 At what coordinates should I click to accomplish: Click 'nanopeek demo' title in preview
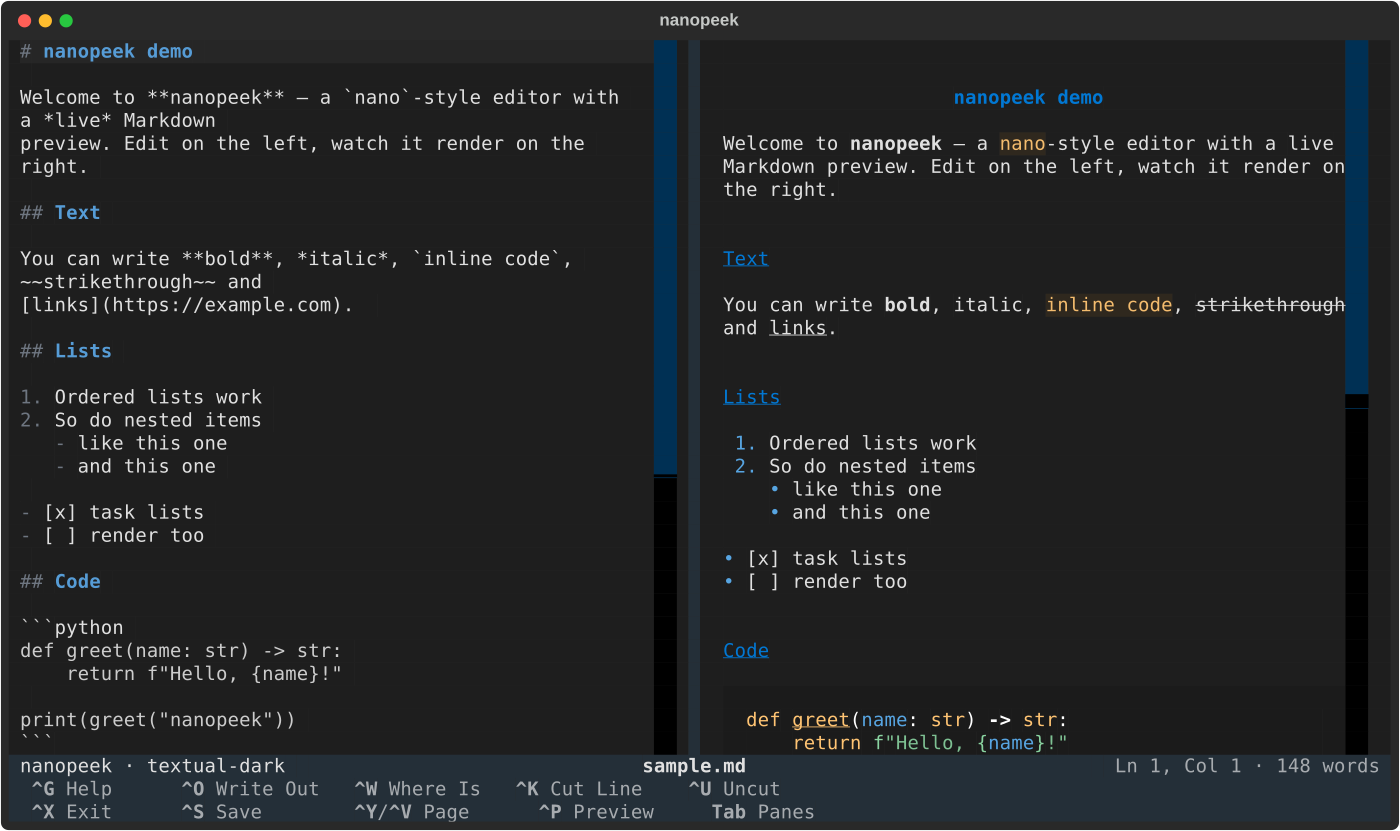point(1028,97)
